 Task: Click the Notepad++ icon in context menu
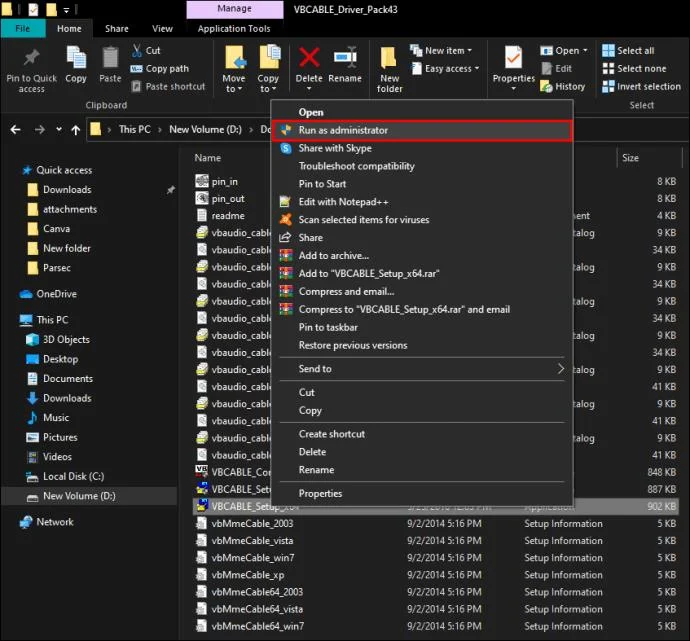pyautogui.click(x=285, y=202)
